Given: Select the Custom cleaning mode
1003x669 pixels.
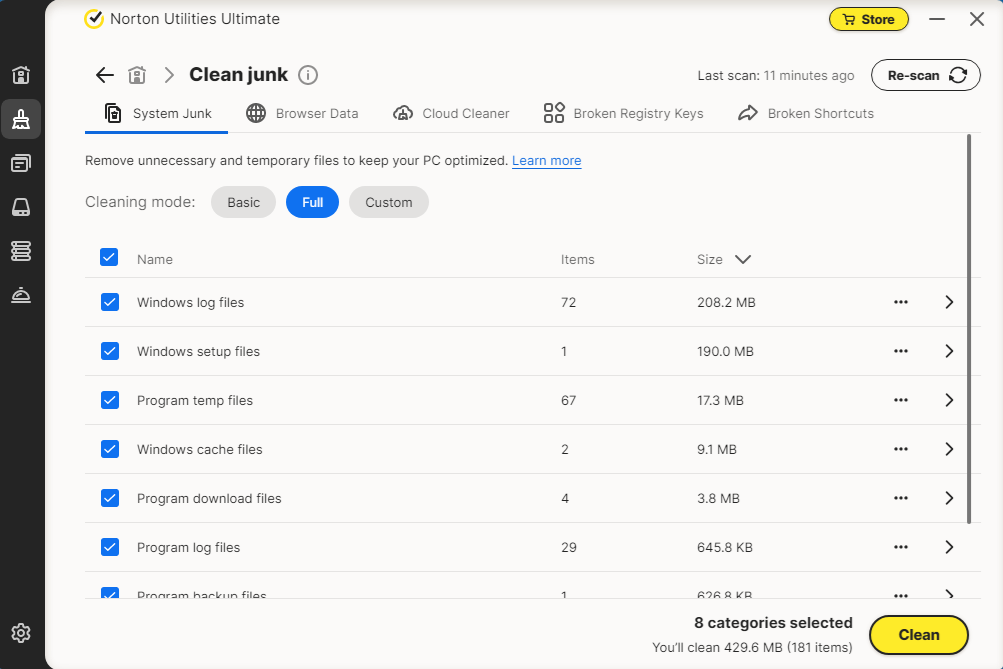Looking at the screenshot, I should click(388, 202).
